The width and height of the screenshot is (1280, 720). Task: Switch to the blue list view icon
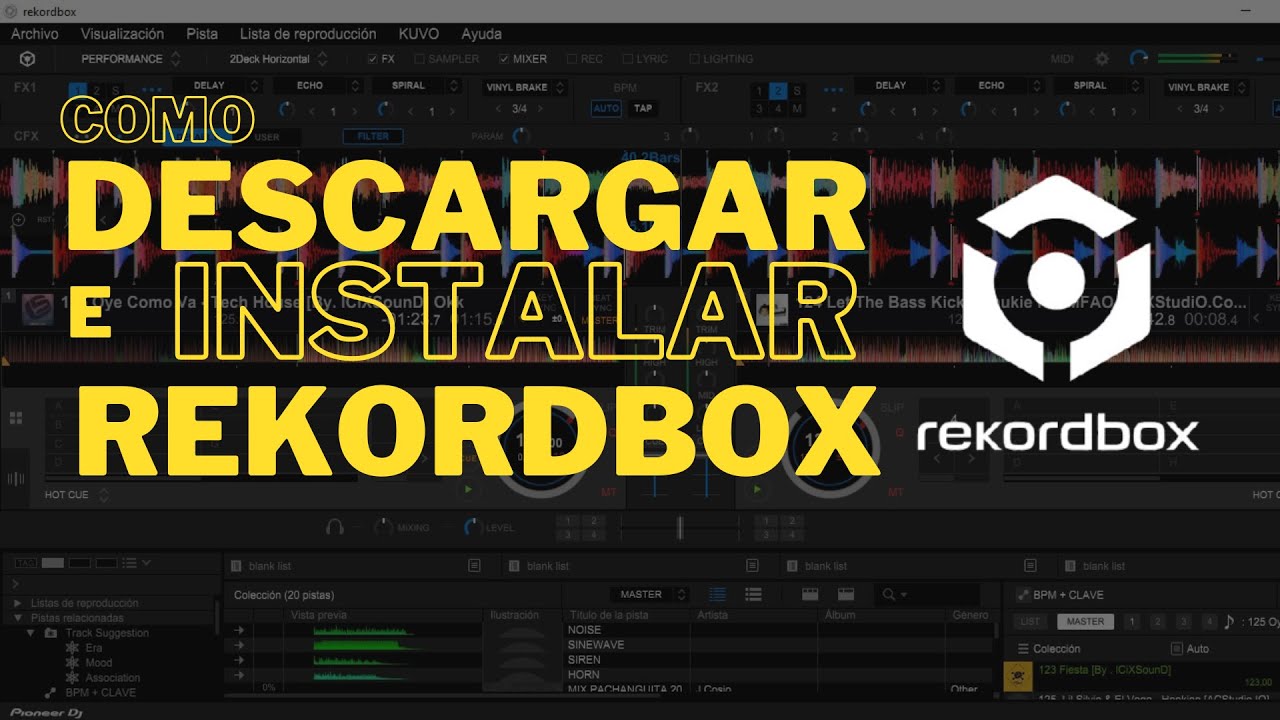[717, 595]
